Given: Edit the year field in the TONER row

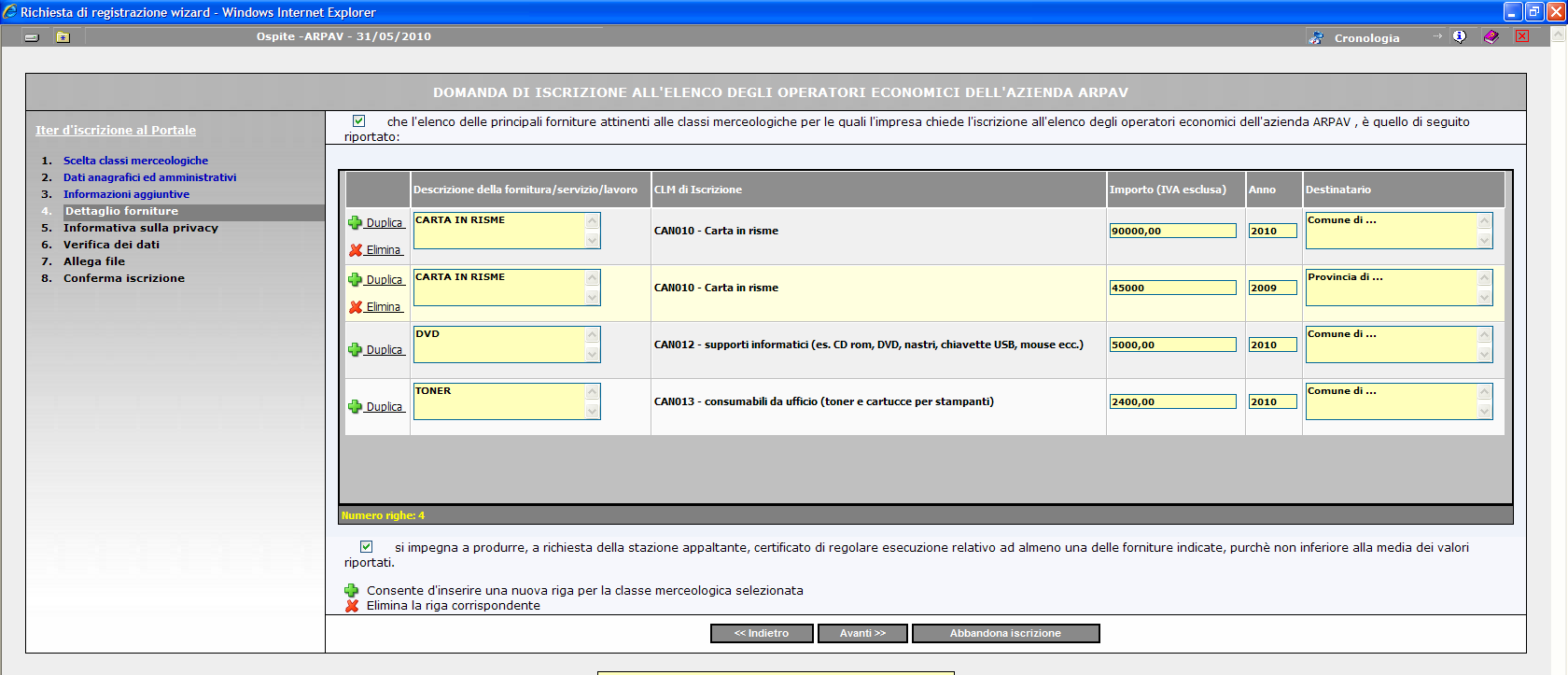Looking at the screenshot, I should 1273,401.
